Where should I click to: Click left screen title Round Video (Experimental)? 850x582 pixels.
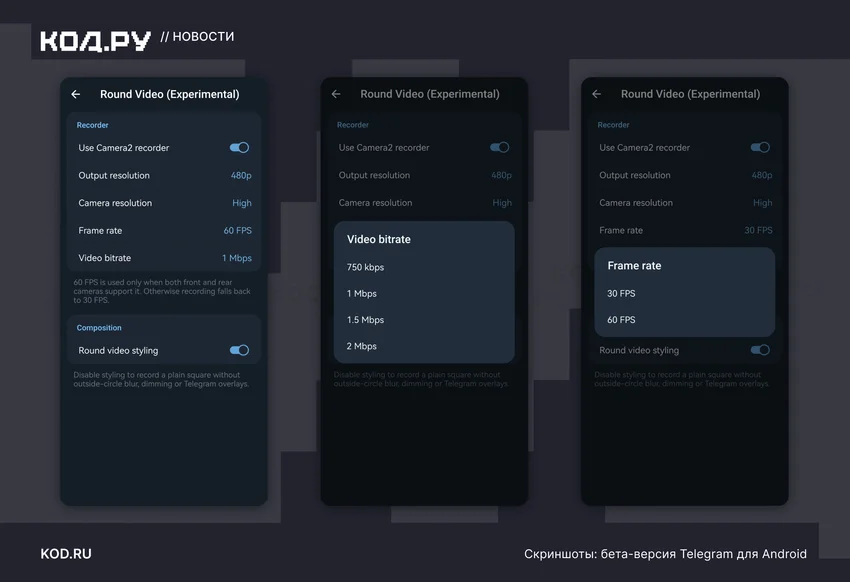[x=170, y=94]
